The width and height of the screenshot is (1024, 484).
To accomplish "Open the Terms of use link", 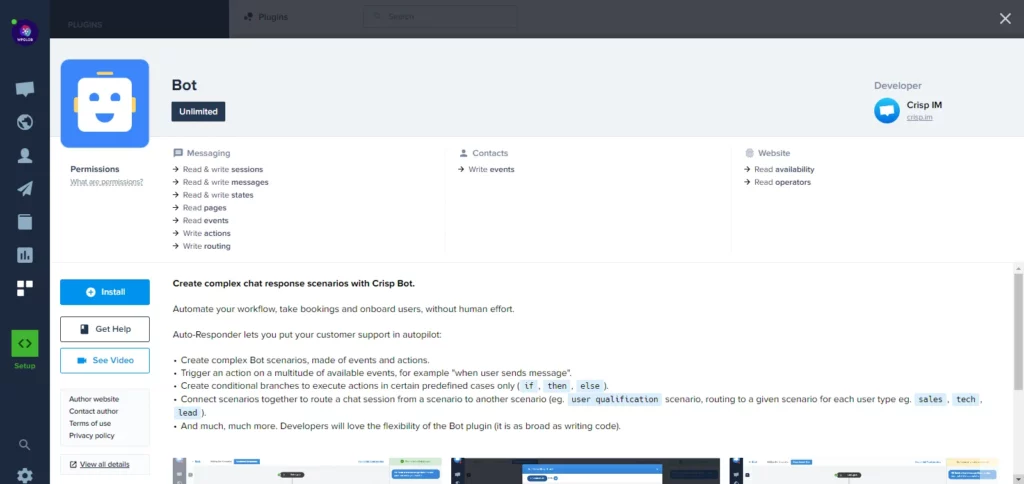I will pyautogui.click(x=90, y=423).
